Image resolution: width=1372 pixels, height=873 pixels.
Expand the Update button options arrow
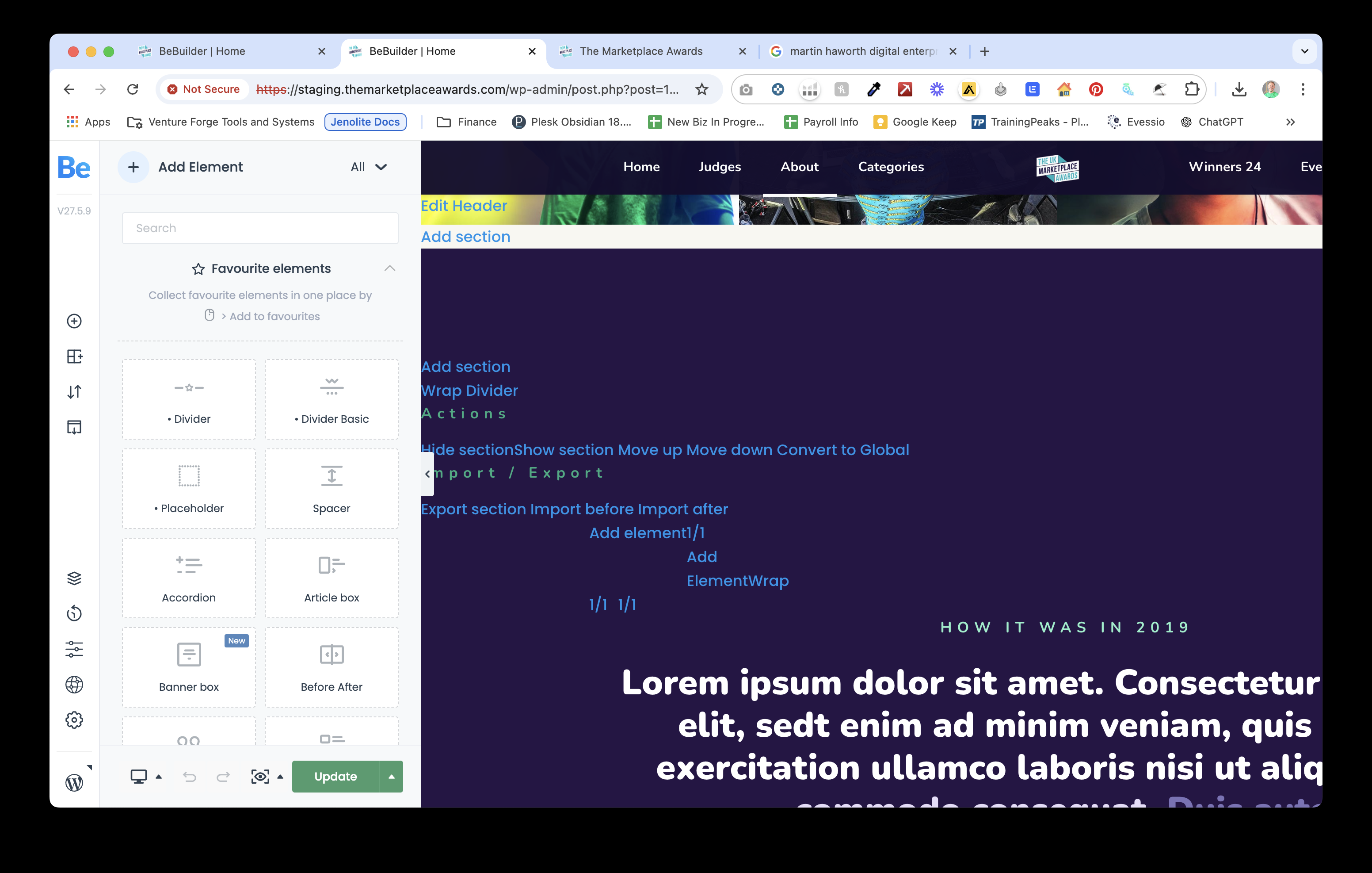392,776
